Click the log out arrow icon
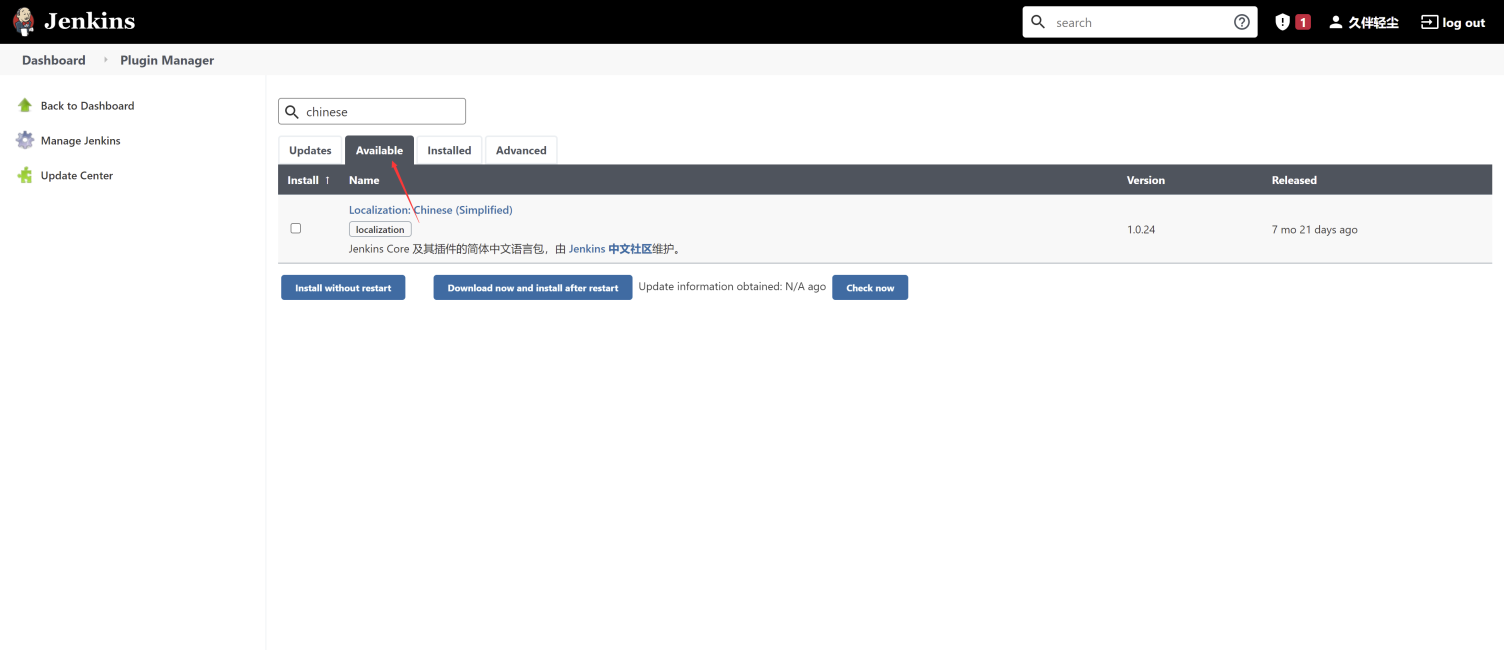 pos(1429,22)
